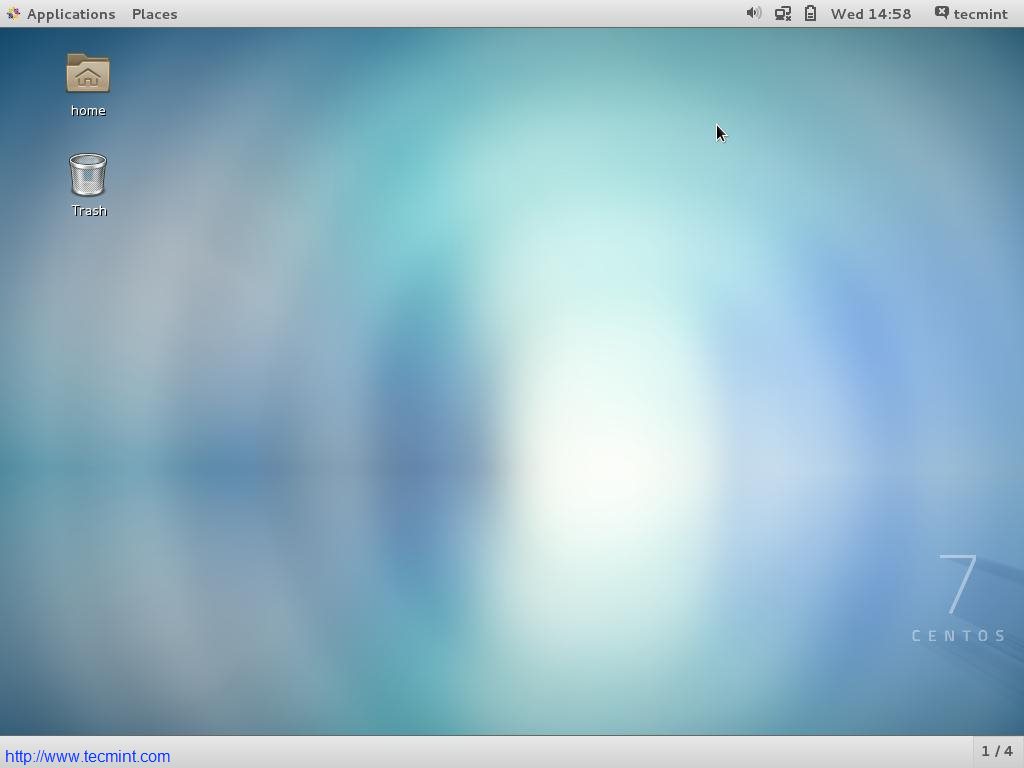Follow the tecmint.com link
Screen dimensions: 1024x768
pyautogui.click(x=88, y=756)
